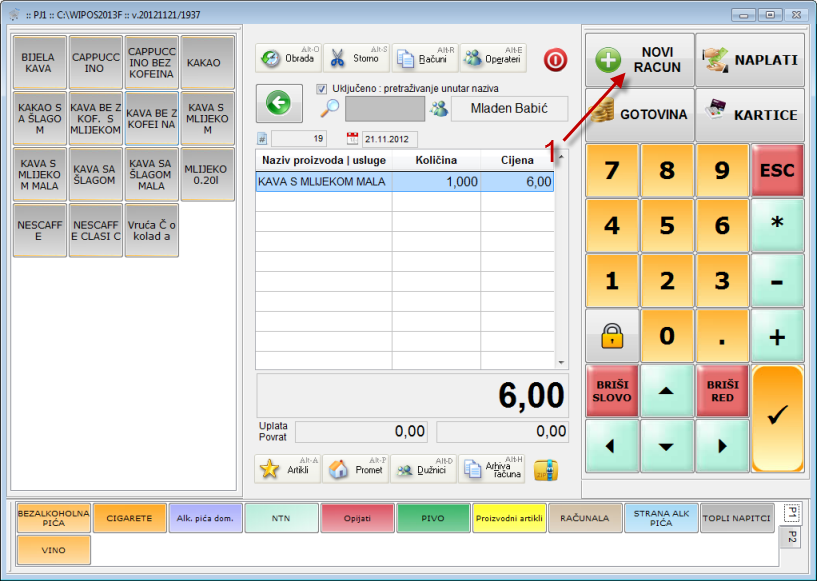This screenshot has height=581, width=817.
Task: Click the padlock lock button
Action: coord(612,336)
